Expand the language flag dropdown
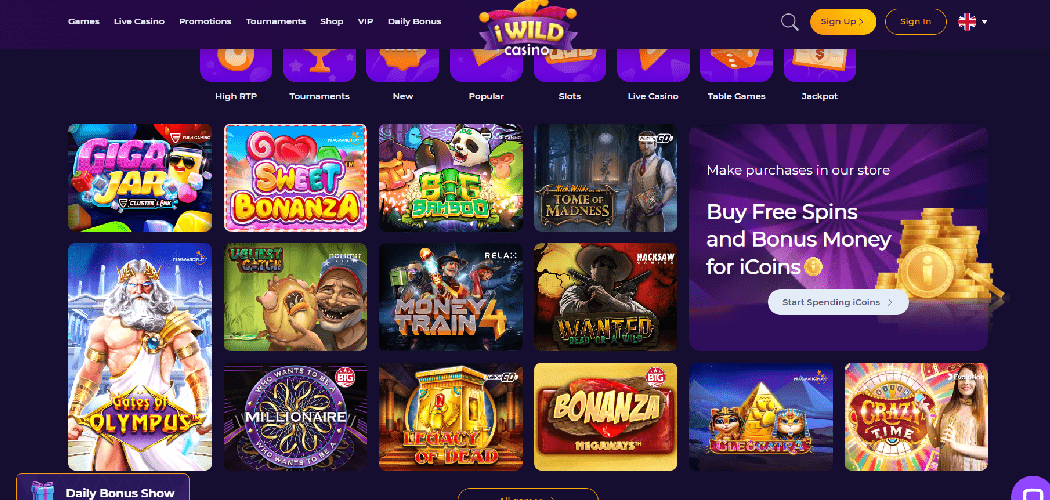This screenshot has height=500, width=1050. (972, 22)
